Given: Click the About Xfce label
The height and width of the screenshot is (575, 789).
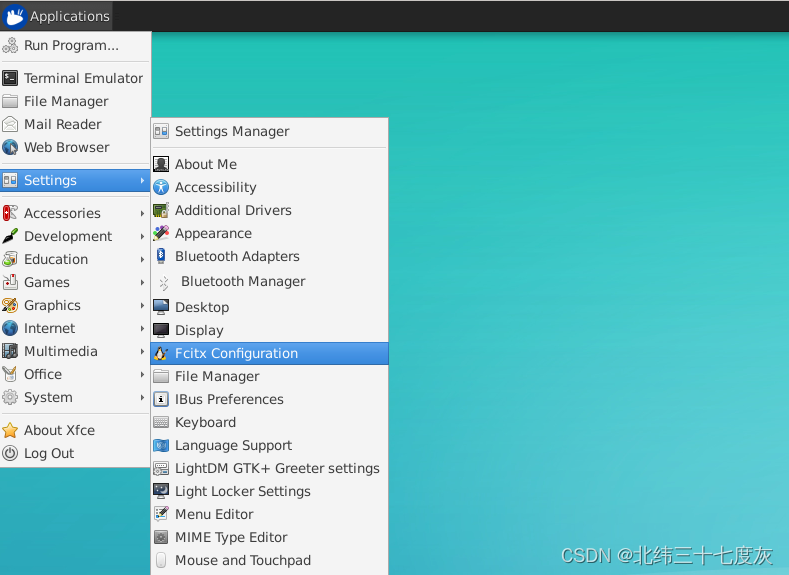Looking at the screenshot, I should tap(59, 430).
